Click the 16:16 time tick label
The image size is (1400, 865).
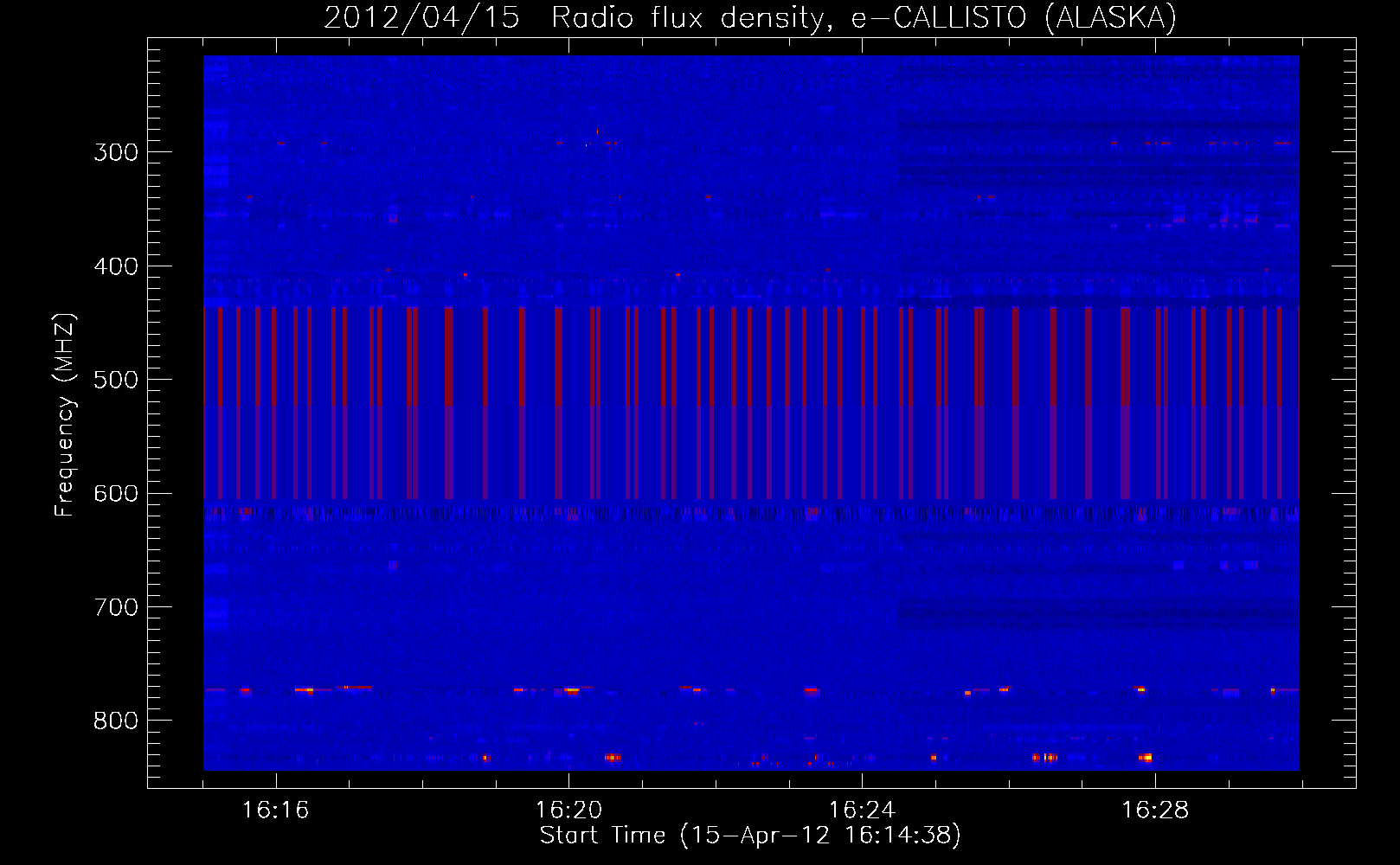[275, 810]
